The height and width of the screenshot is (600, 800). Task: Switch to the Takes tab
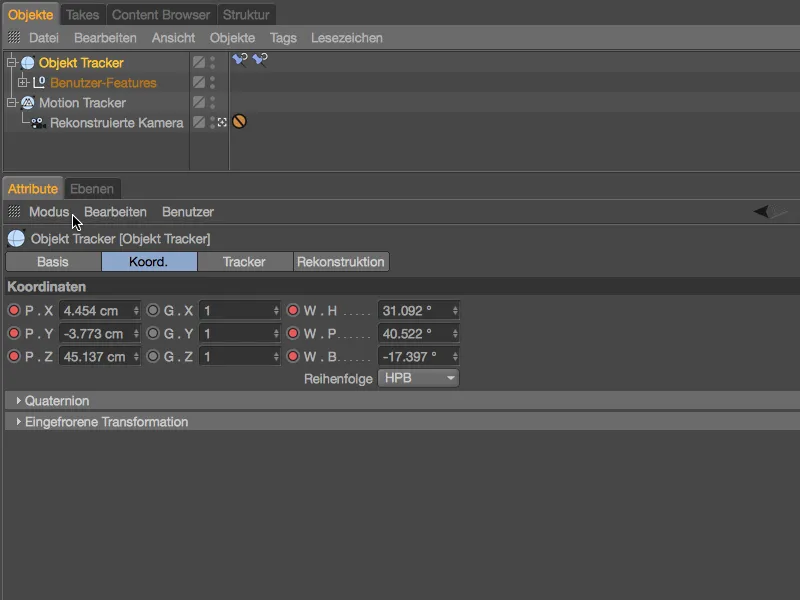pyautogui.click(x=83, y=15)
